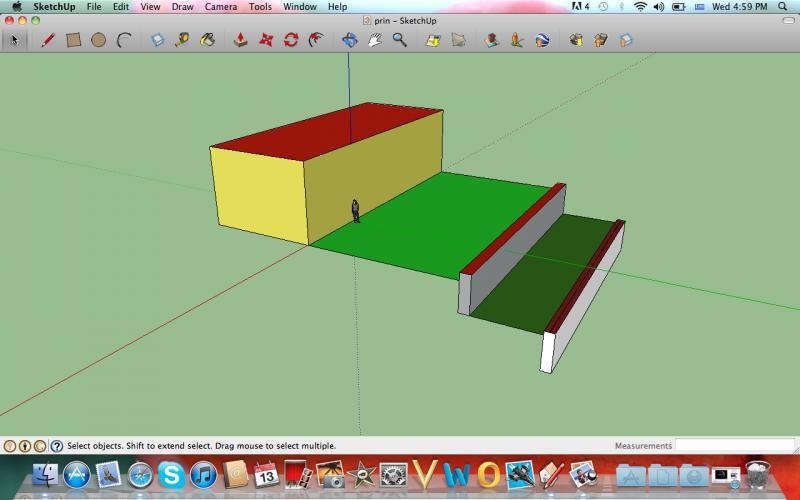This screenshot has height=500, width=800.
Task: Select the Paint Bucket tool
Action: click(x=207, y=40)
